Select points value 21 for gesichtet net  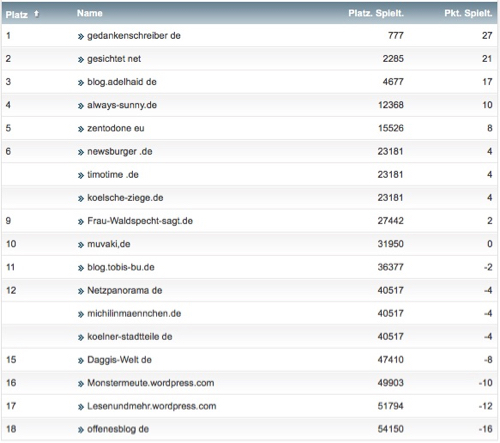(x=487, y=59)
